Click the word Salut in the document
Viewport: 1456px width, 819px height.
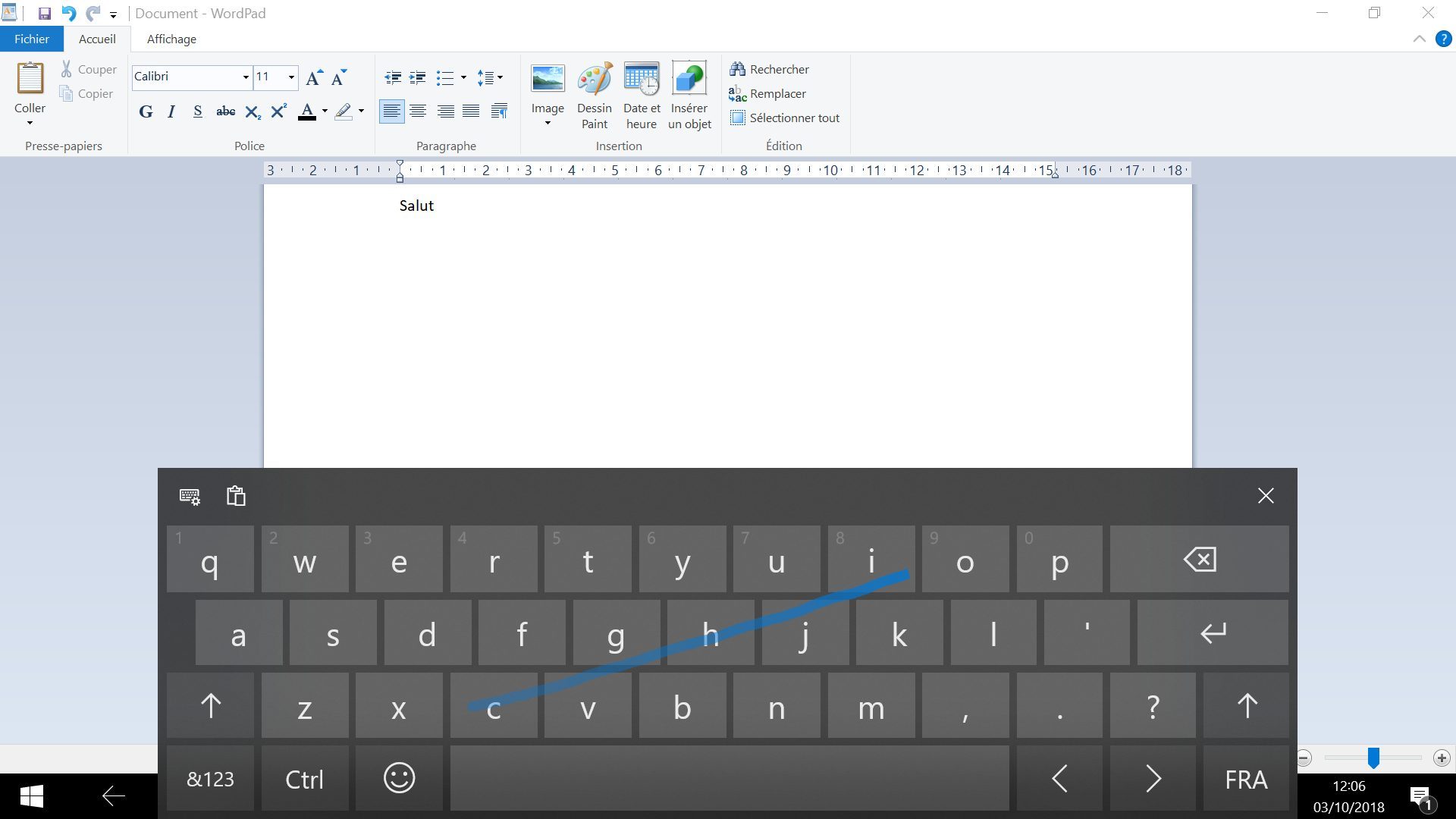[x=416, y=206]
